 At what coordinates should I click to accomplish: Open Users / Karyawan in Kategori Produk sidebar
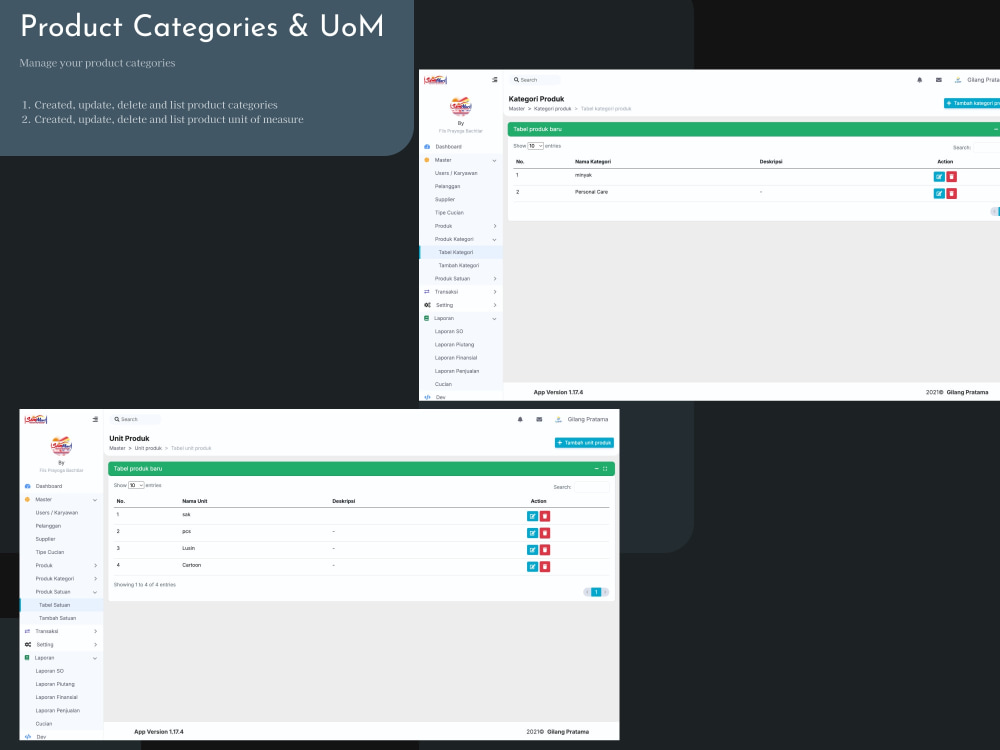click(x=460, y=173)
